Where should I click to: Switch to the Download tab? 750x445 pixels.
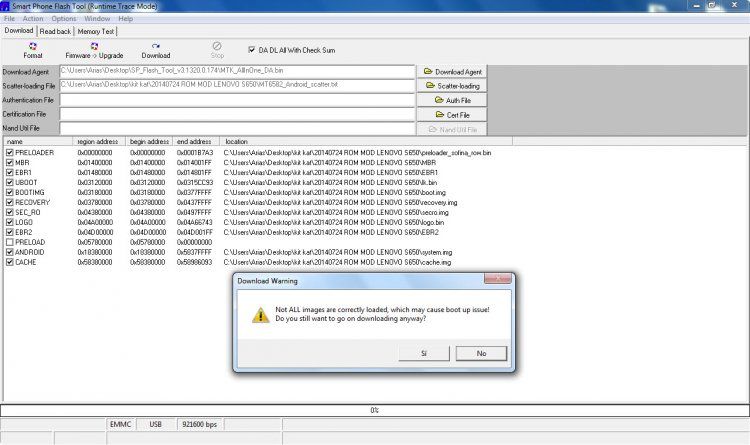(19, 31)
